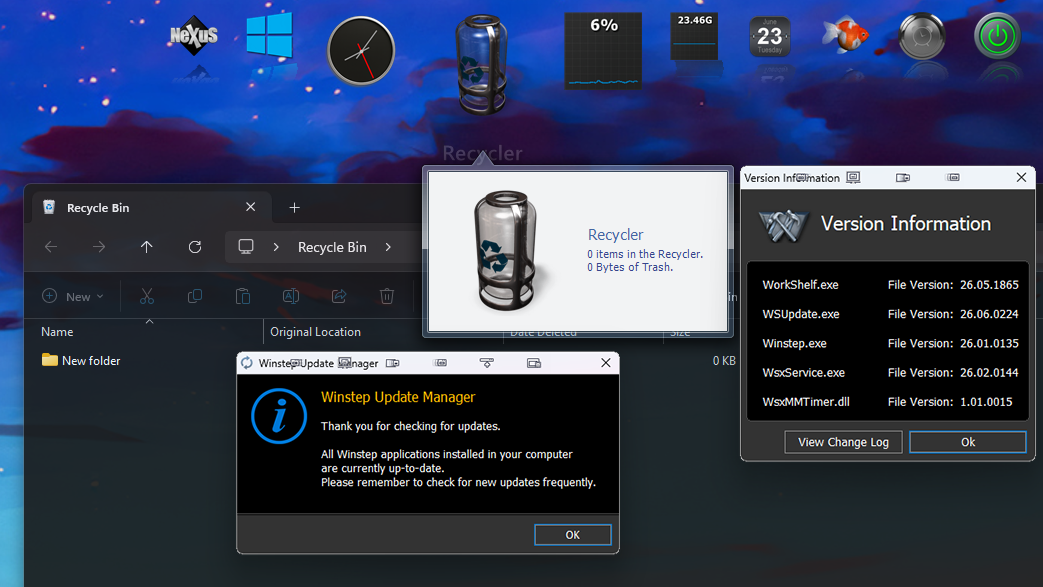Viewport: 1043px width, 587px height.
Task: Click OK in Winstep Update Manager
Action: pos(572,534)
